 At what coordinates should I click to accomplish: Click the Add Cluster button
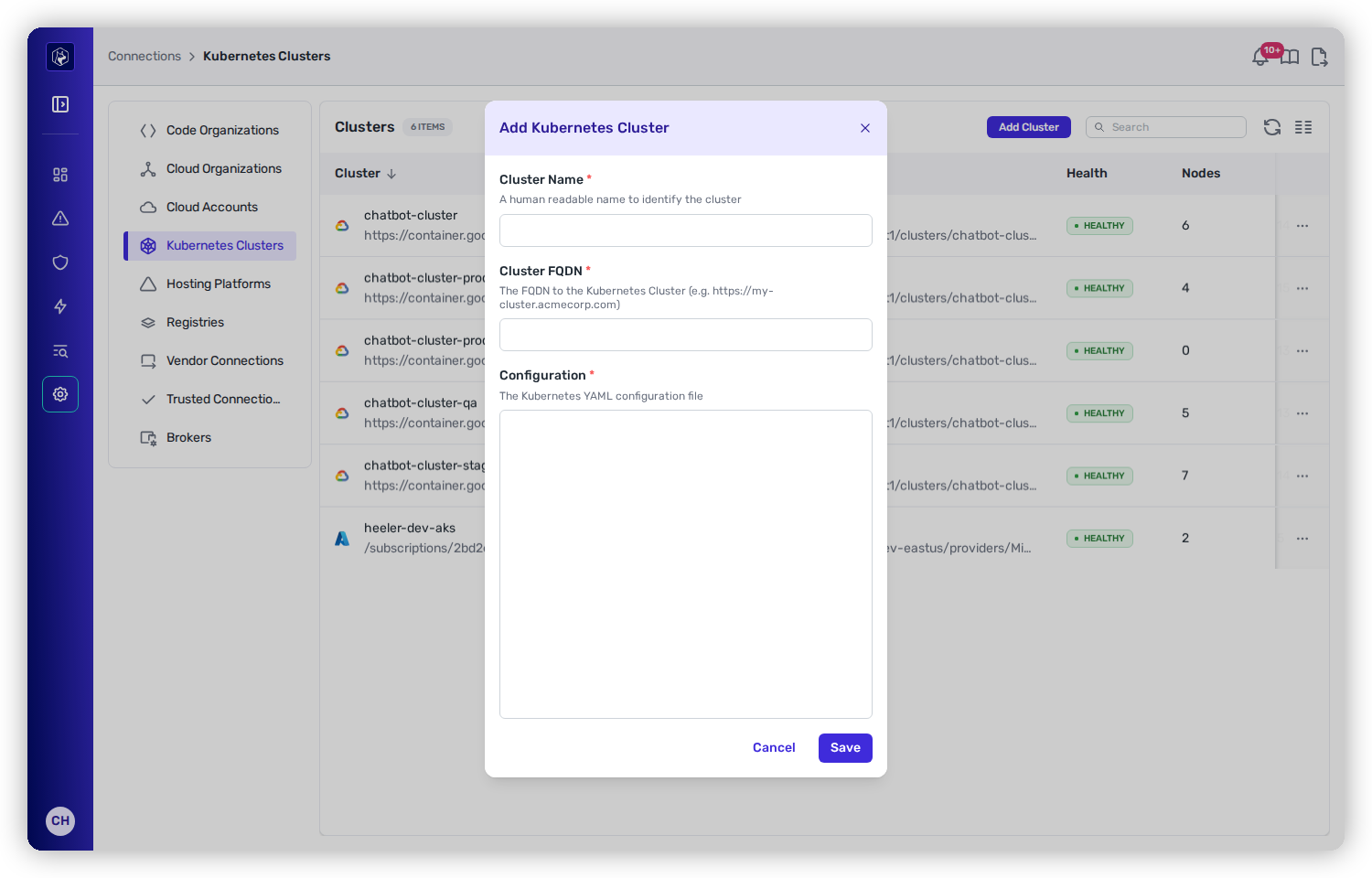point(1029,127)
